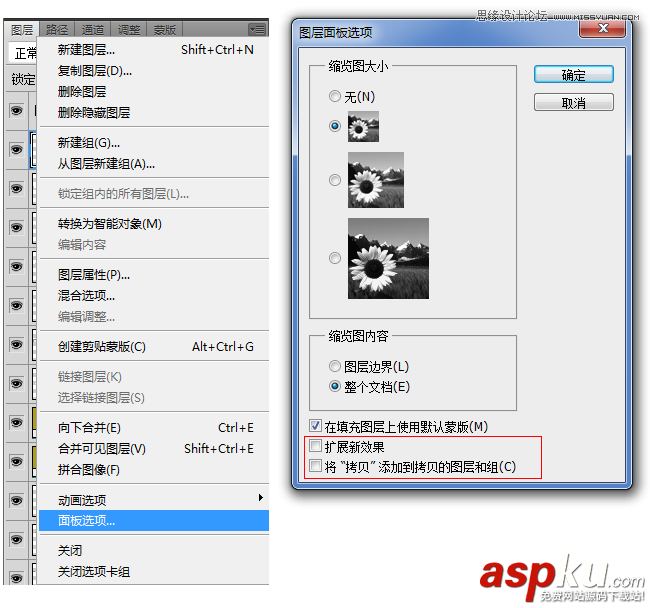Close the 图层面板选项 dialog
The height and width of the screenshot is (608, 650).
click(x=603, y=28)
